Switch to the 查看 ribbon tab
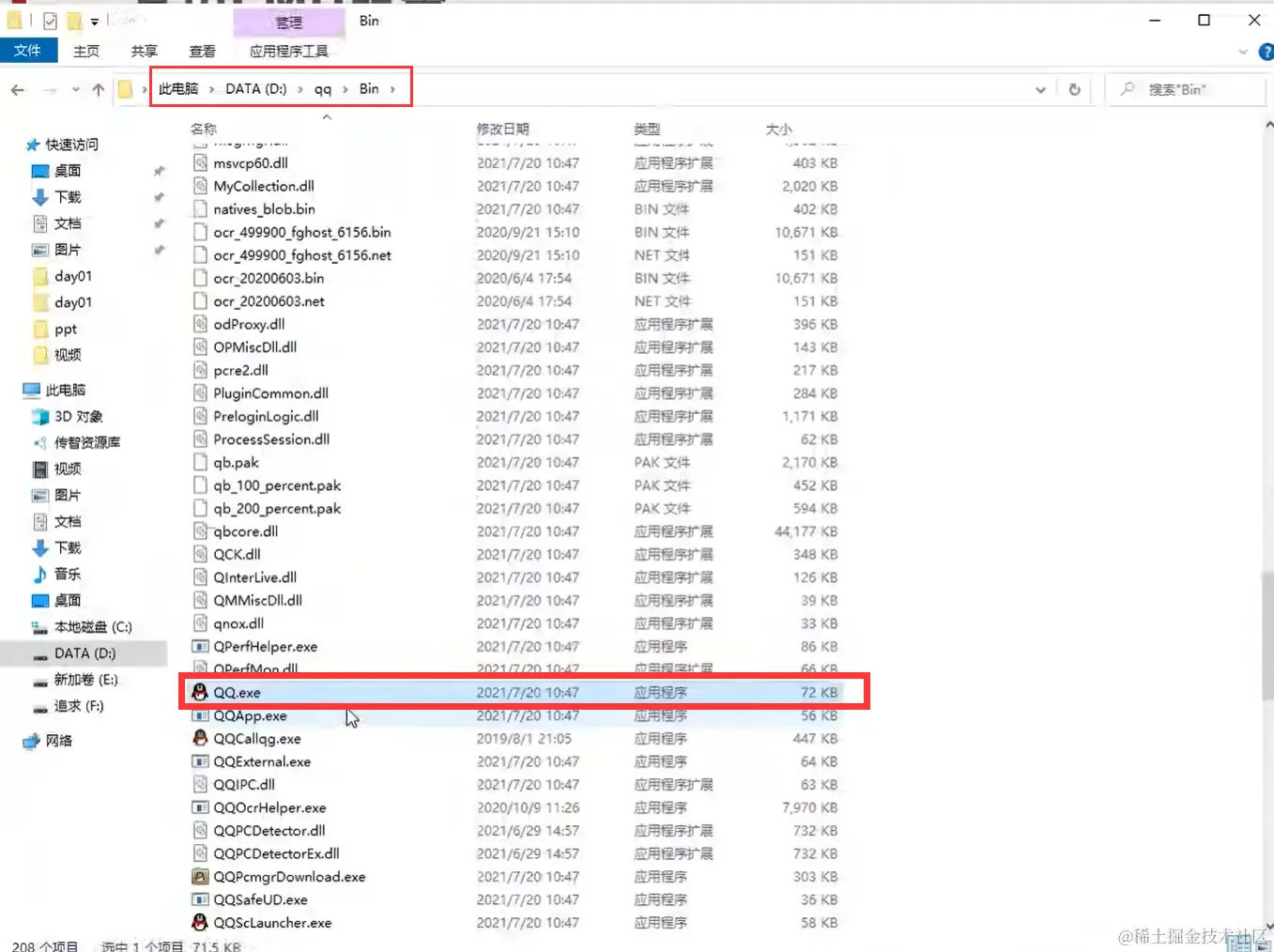The image size is (1274, 952). (203, 51)
